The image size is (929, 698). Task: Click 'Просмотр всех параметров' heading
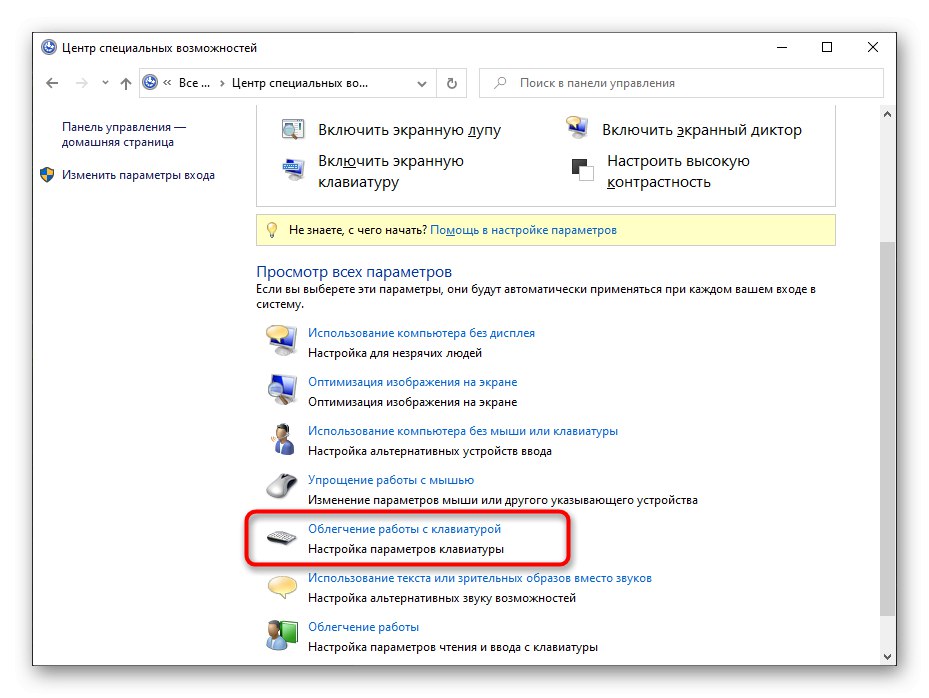[354, 272]
